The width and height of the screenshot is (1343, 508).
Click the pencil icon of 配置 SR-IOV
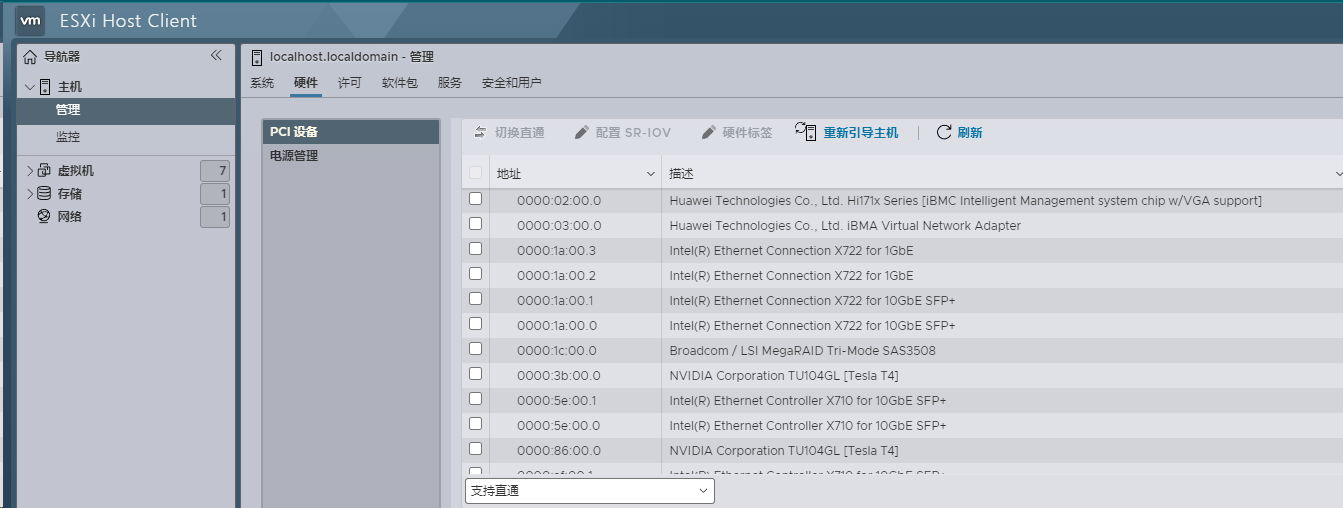(582, 132)
